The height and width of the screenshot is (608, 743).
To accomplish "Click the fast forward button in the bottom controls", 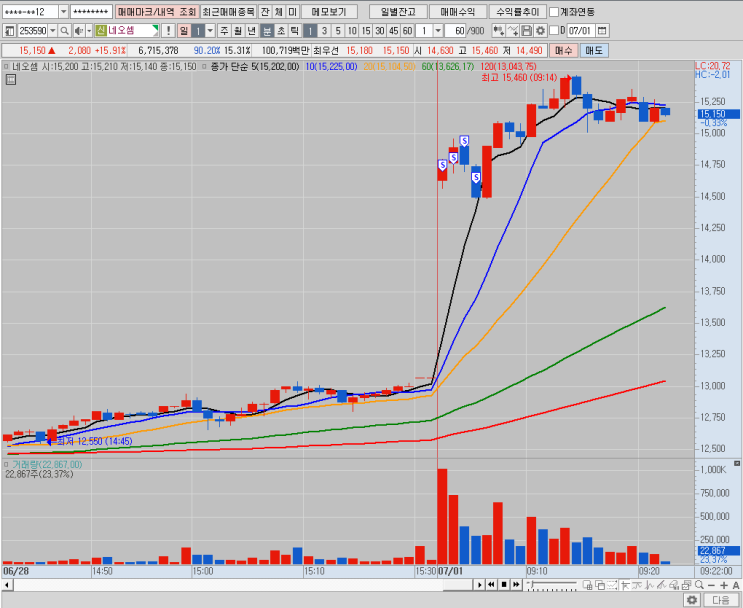I will pyautogui.click(x=516, y=584).
